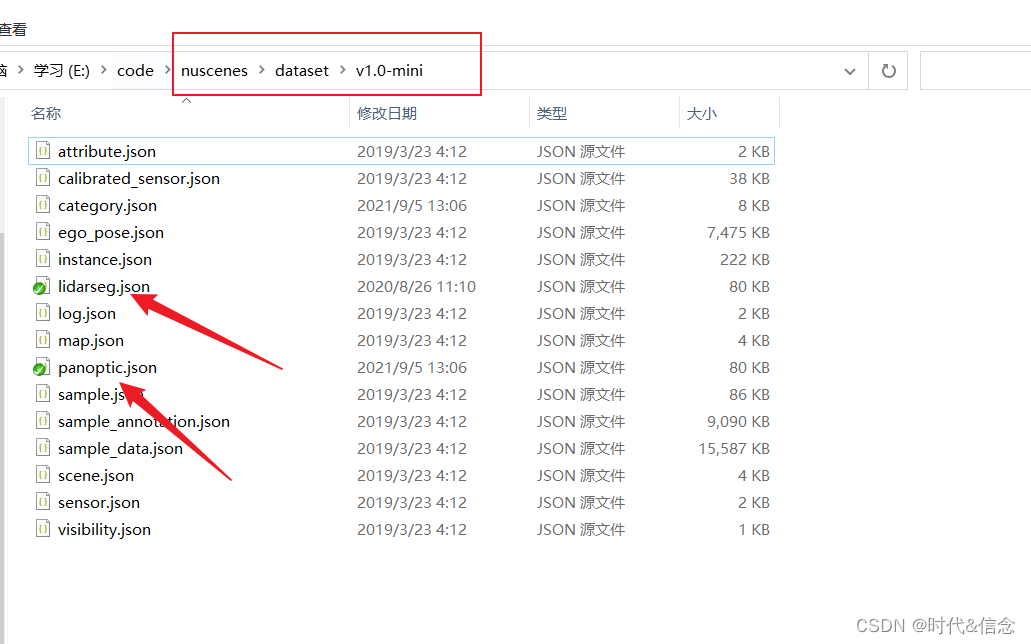Sort files by 名称 column header
This screenshot has width=1031, height=644.
46,113
